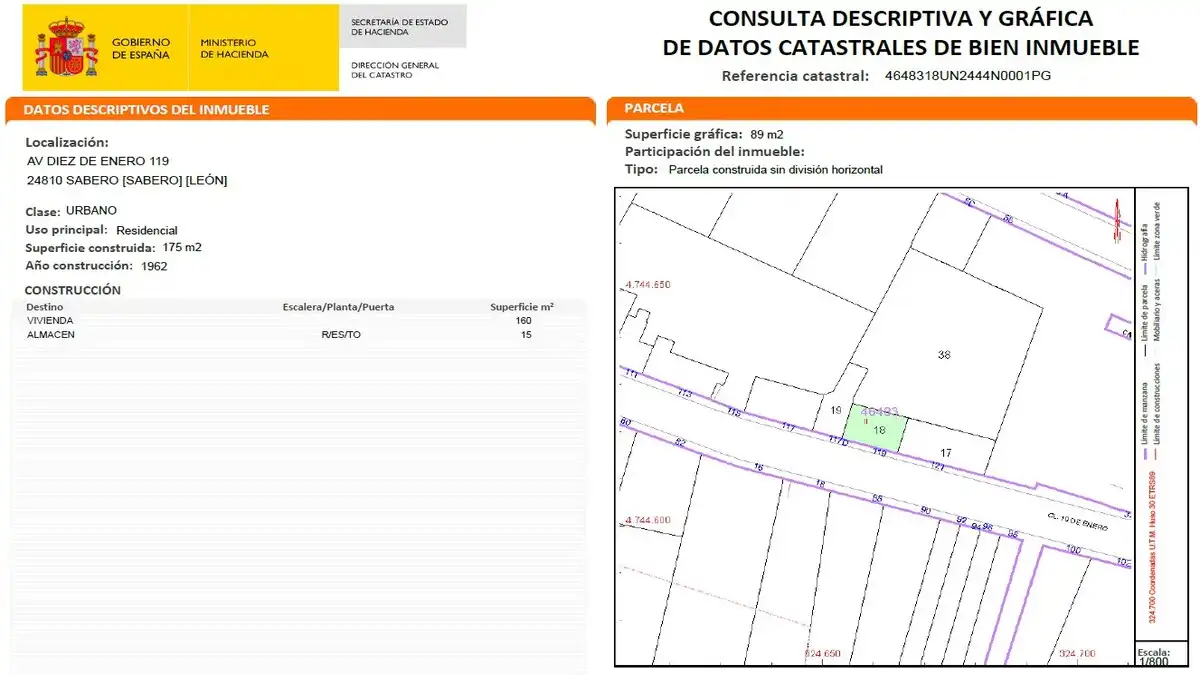Click the 'MINISTERIO DE HACIENDA' text
This screenshot has width=1200, height=675.
point(234,48)
